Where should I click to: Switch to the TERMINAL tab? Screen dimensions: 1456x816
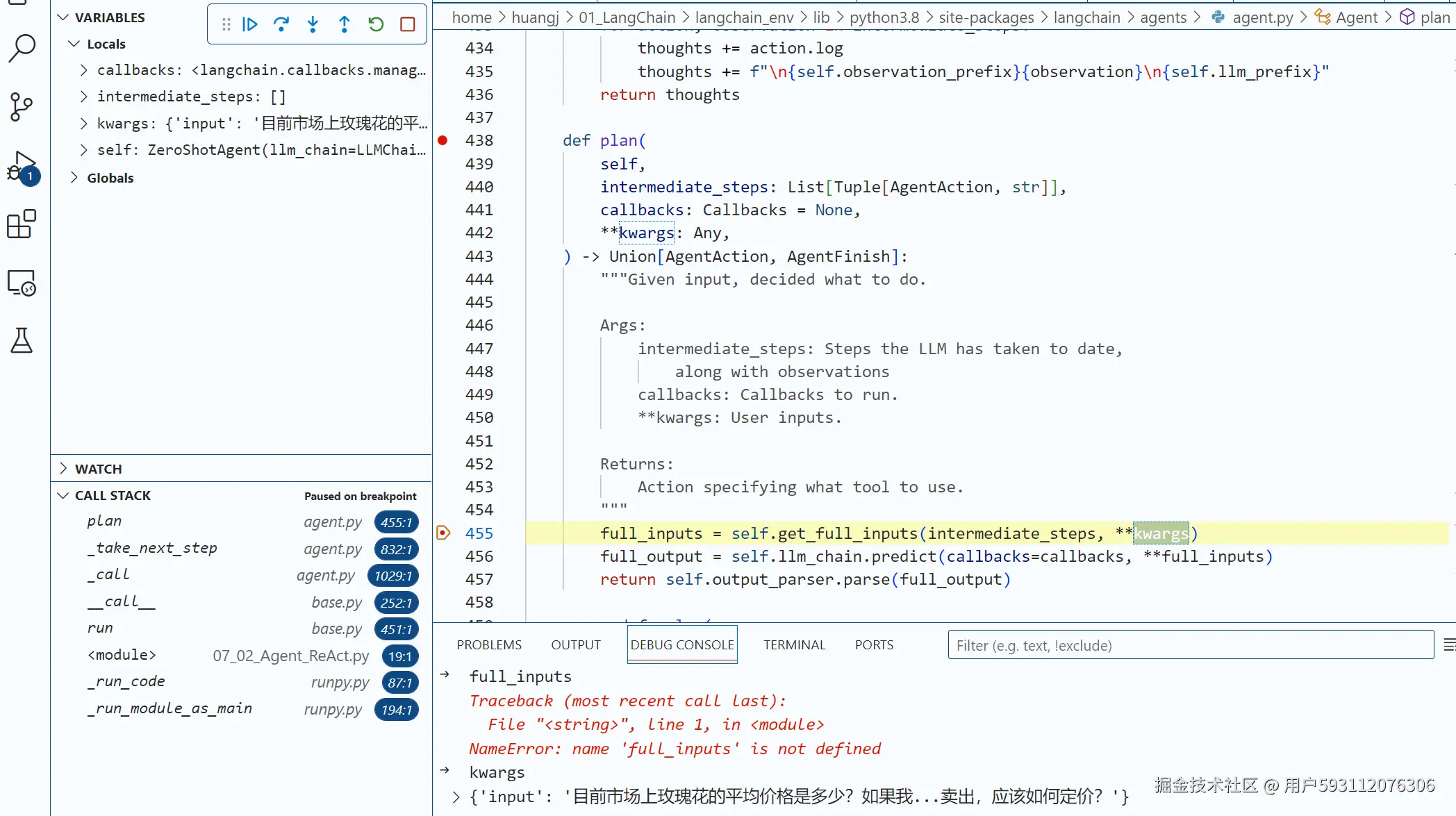794,644
